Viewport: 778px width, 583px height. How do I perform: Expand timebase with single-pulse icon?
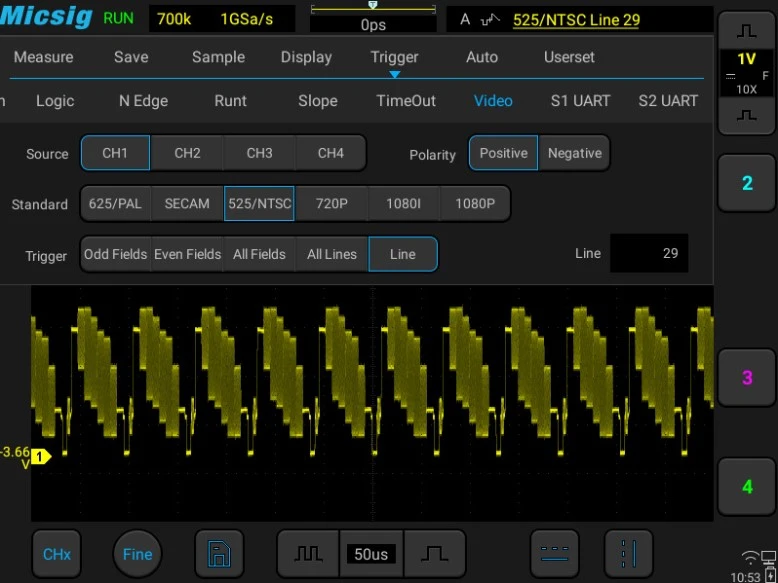435,554
